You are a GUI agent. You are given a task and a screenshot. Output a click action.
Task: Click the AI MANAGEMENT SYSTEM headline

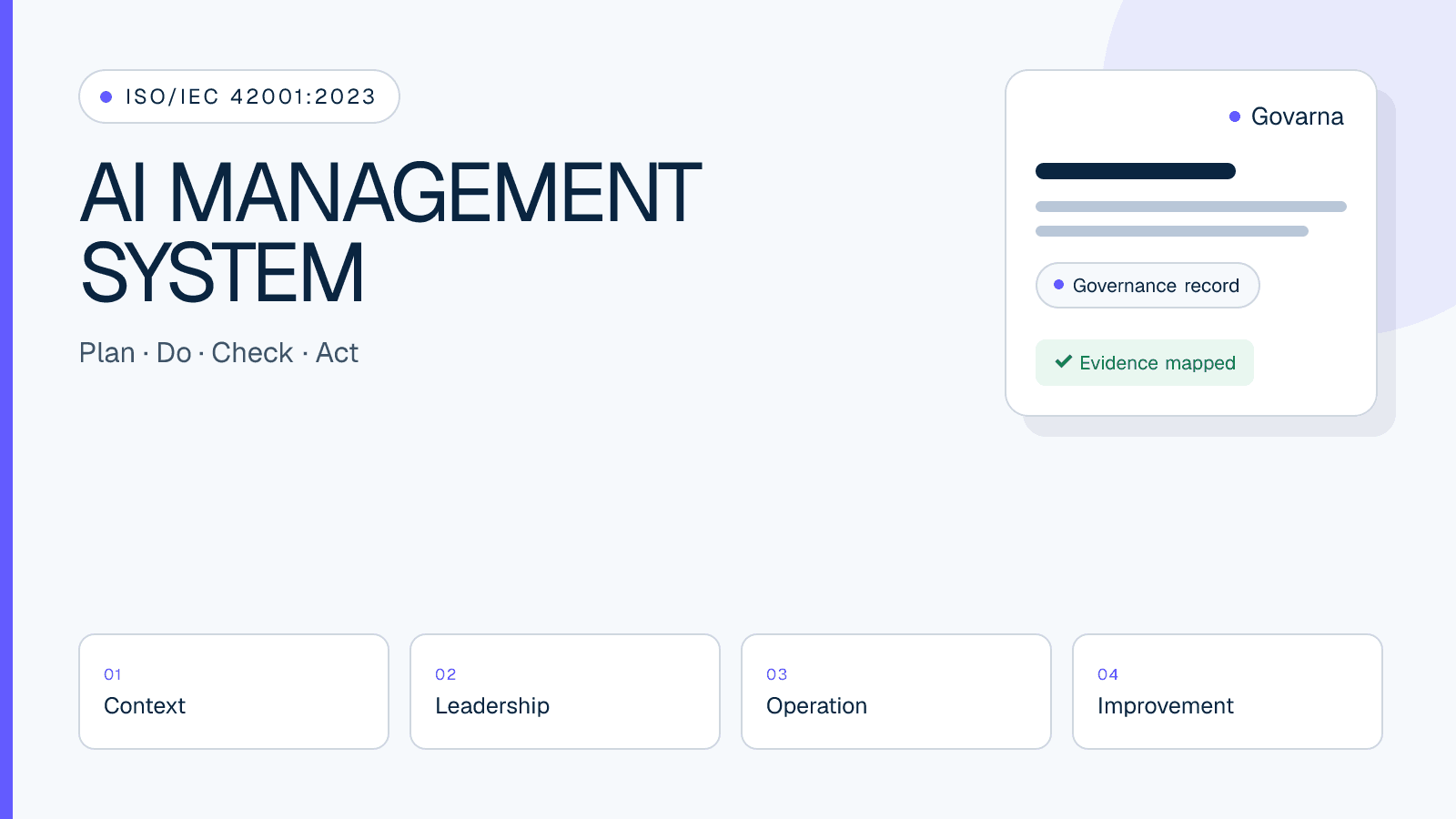click(390, 232)
